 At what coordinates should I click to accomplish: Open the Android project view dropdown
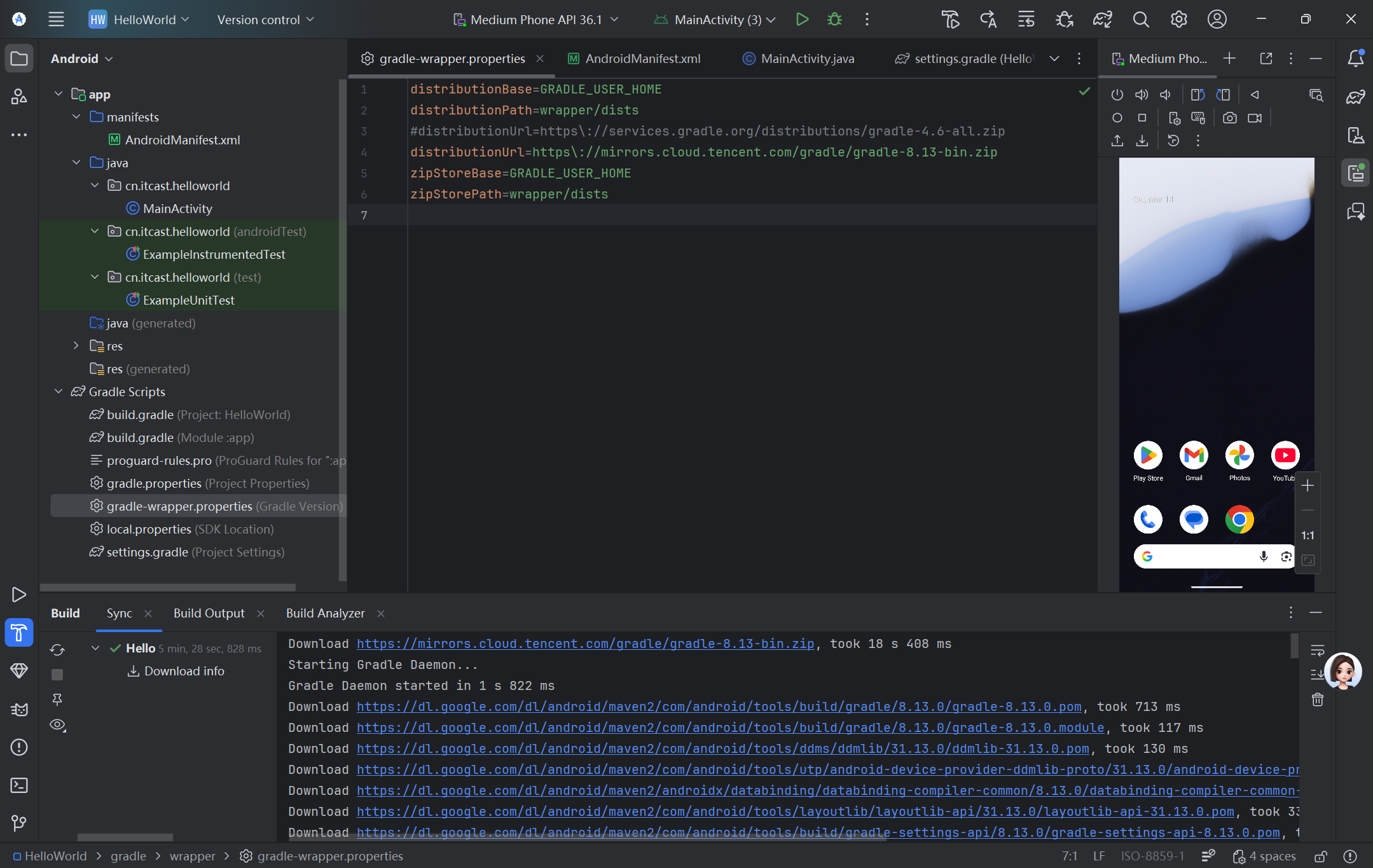81,59
